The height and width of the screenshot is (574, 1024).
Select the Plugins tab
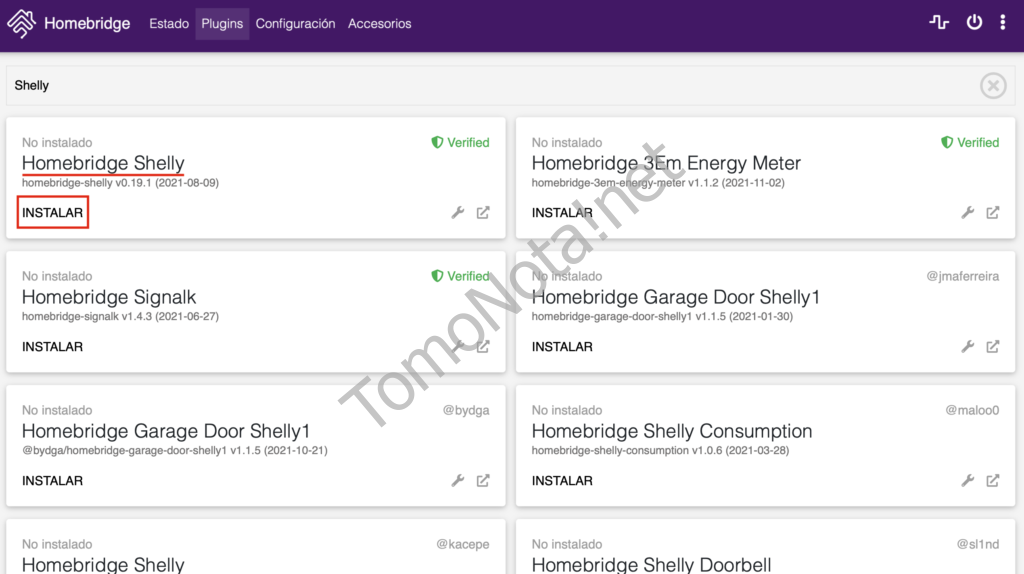(x=222, y=24)
